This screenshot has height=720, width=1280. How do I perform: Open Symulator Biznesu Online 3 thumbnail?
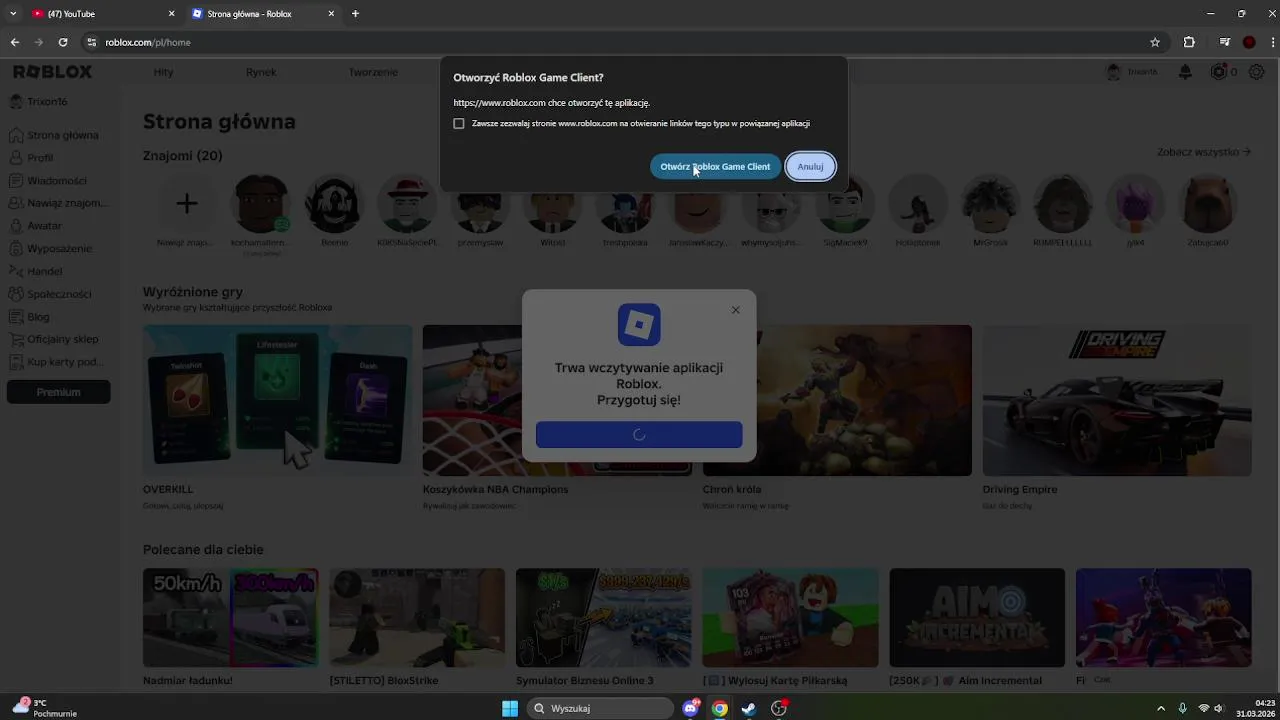(x=603, y=617)
